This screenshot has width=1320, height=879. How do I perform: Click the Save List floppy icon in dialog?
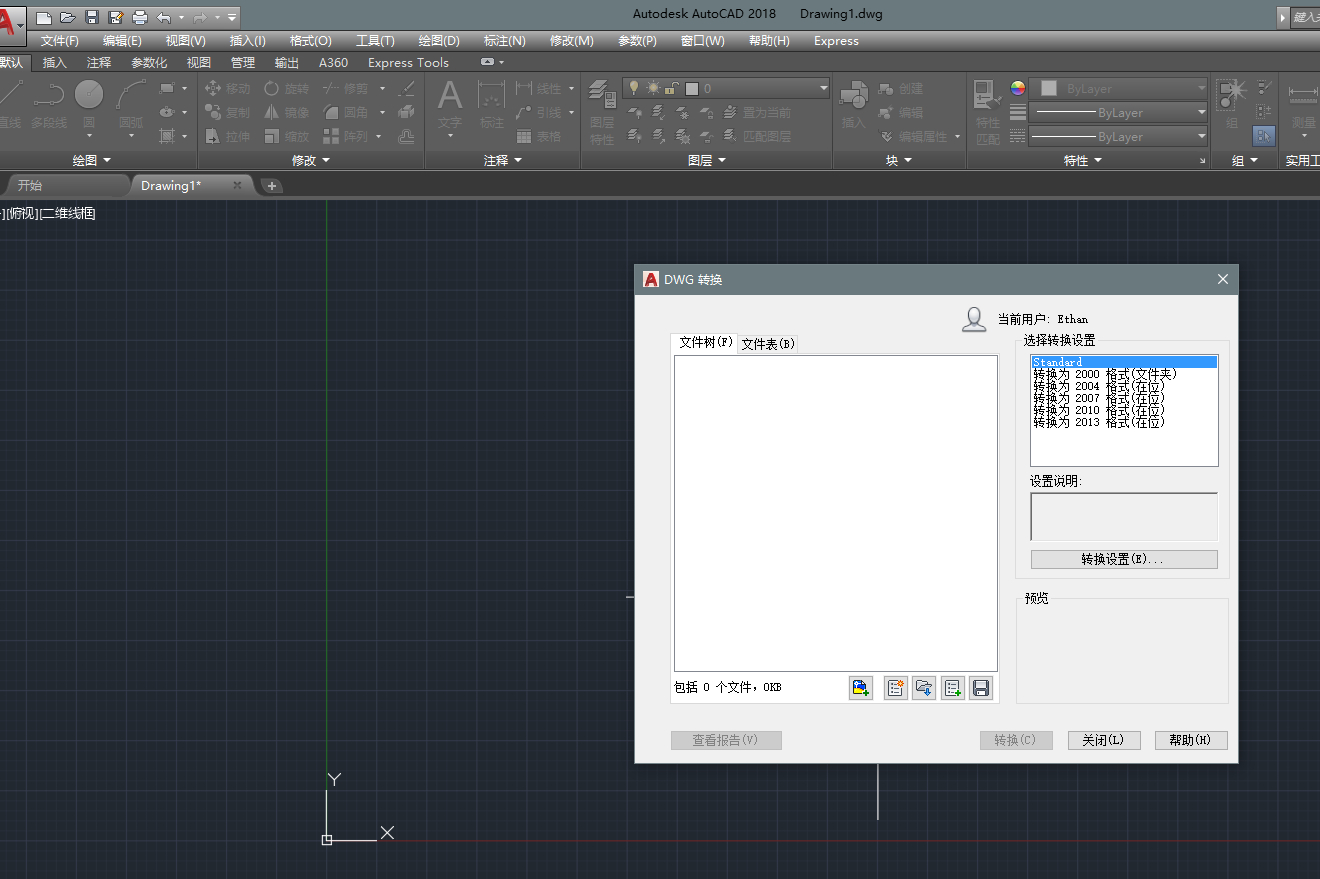(x=981, y=688)
